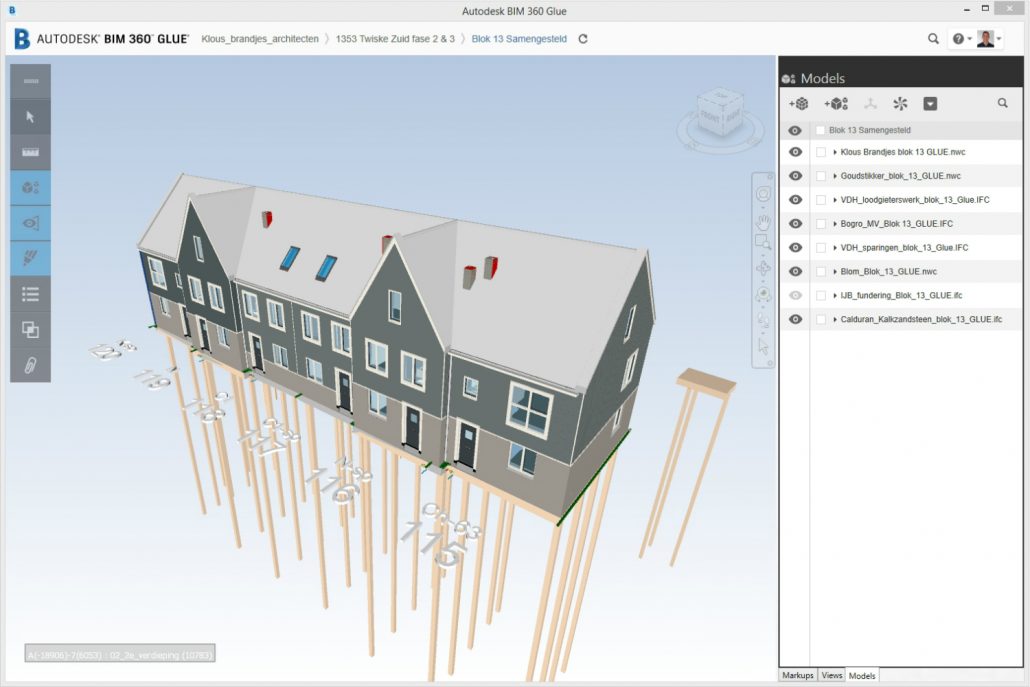The width and height of the screenshot is (1030, 687).
Task: Hide the Klous Brandjes blok 13 GLUE.nwc model
Action: [x=795, y=152]
